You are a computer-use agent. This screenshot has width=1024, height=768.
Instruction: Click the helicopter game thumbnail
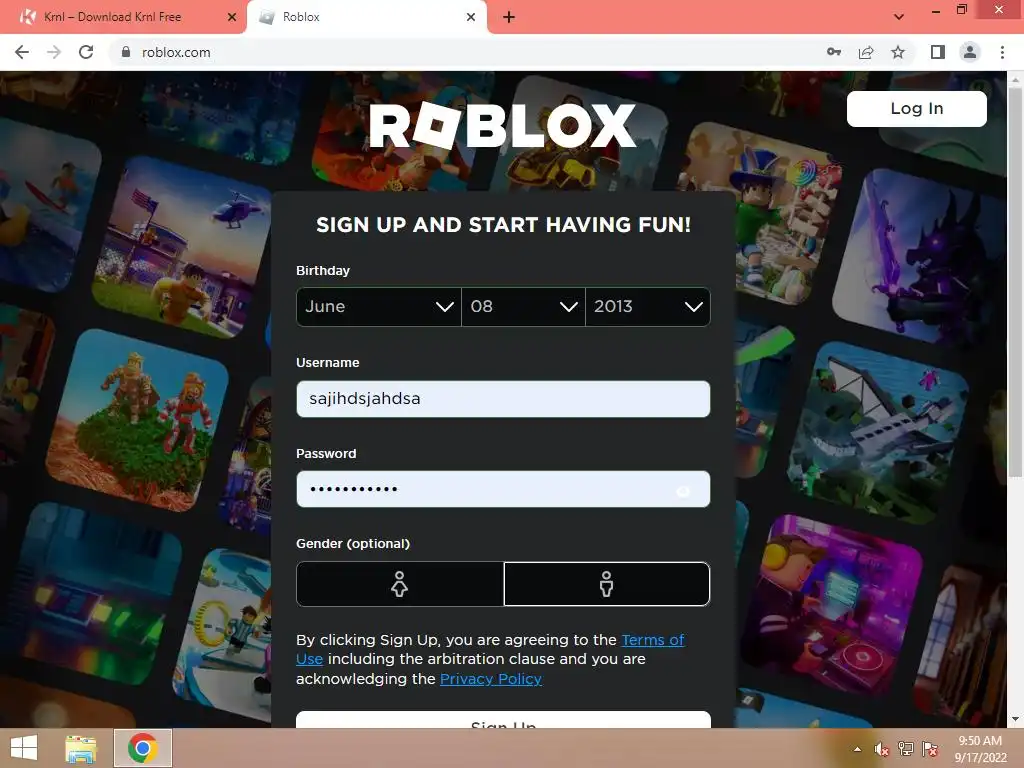180,249
